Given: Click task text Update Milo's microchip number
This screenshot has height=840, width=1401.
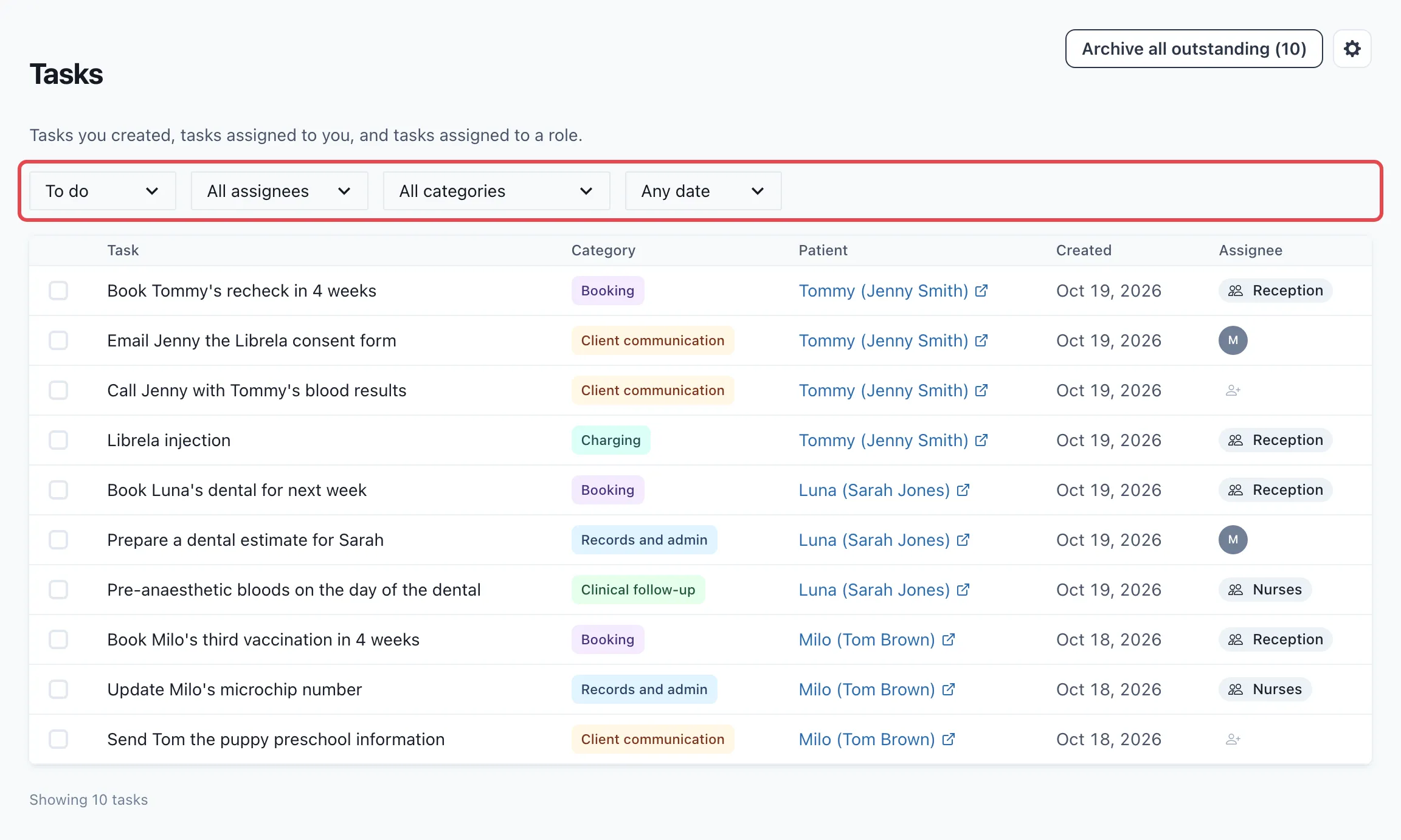Looking at the screenshot, I should (x=234, y=689).
